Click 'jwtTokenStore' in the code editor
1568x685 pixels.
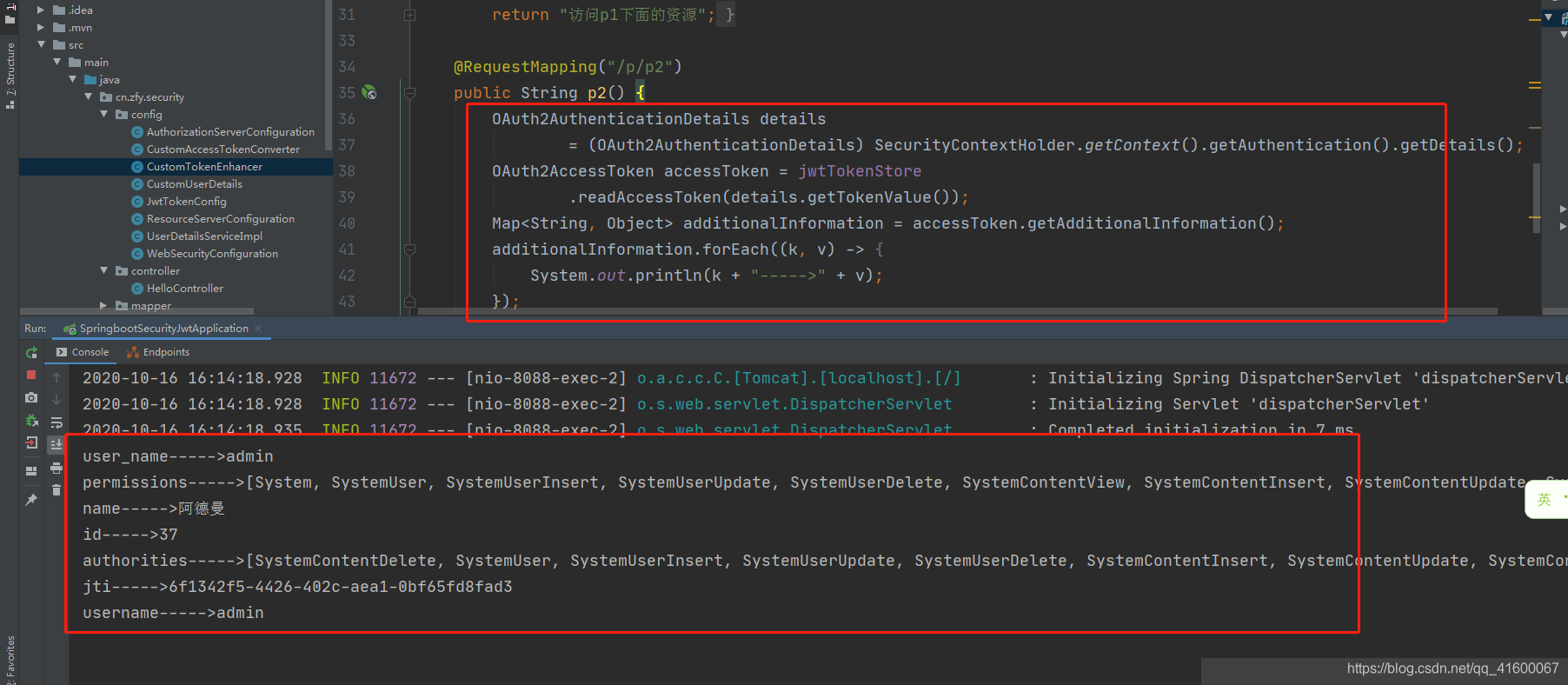pyautogui.click(x=860, y=171)
